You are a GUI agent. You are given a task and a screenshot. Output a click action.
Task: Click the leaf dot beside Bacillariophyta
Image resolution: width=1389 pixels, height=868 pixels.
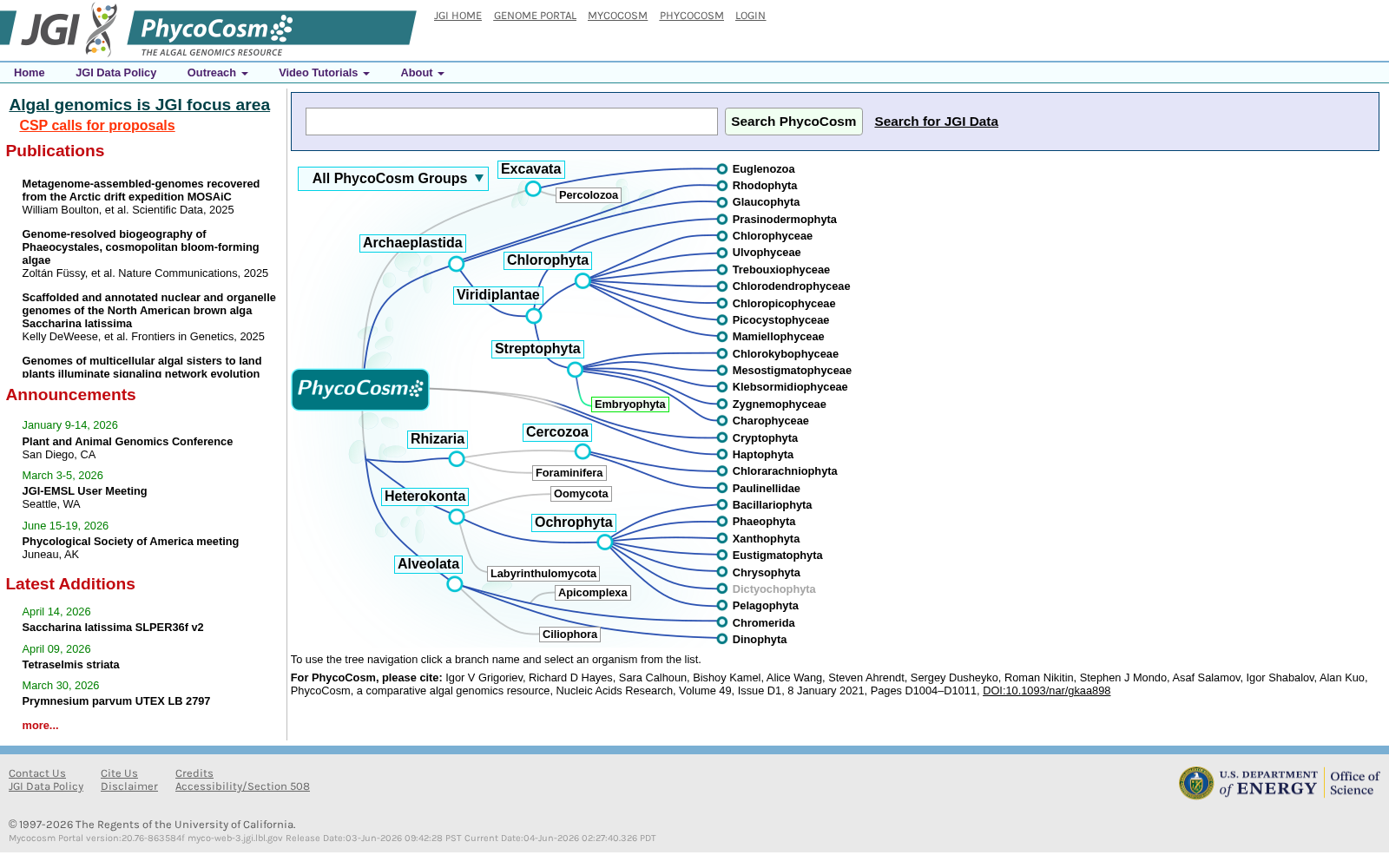[x=722, y=504]
